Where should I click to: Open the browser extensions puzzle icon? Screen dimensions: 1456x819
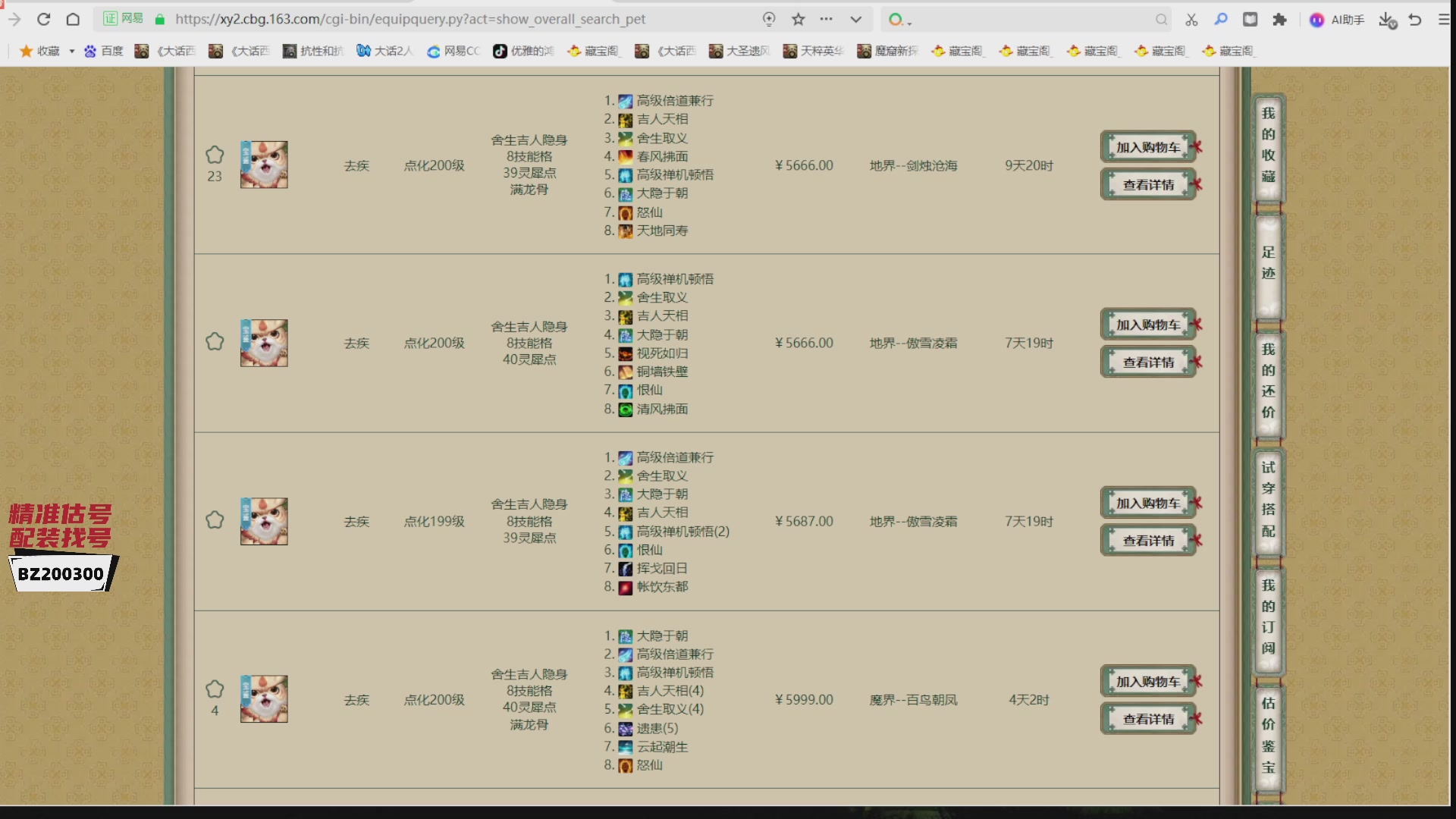click(1280, 19)
